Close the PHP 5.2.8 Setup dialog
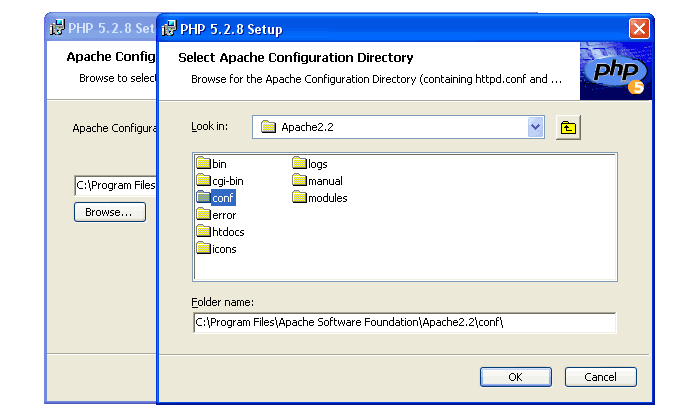The width and height of the screenshot is (700, 417). pyautogui.click(x=639, y=28)
